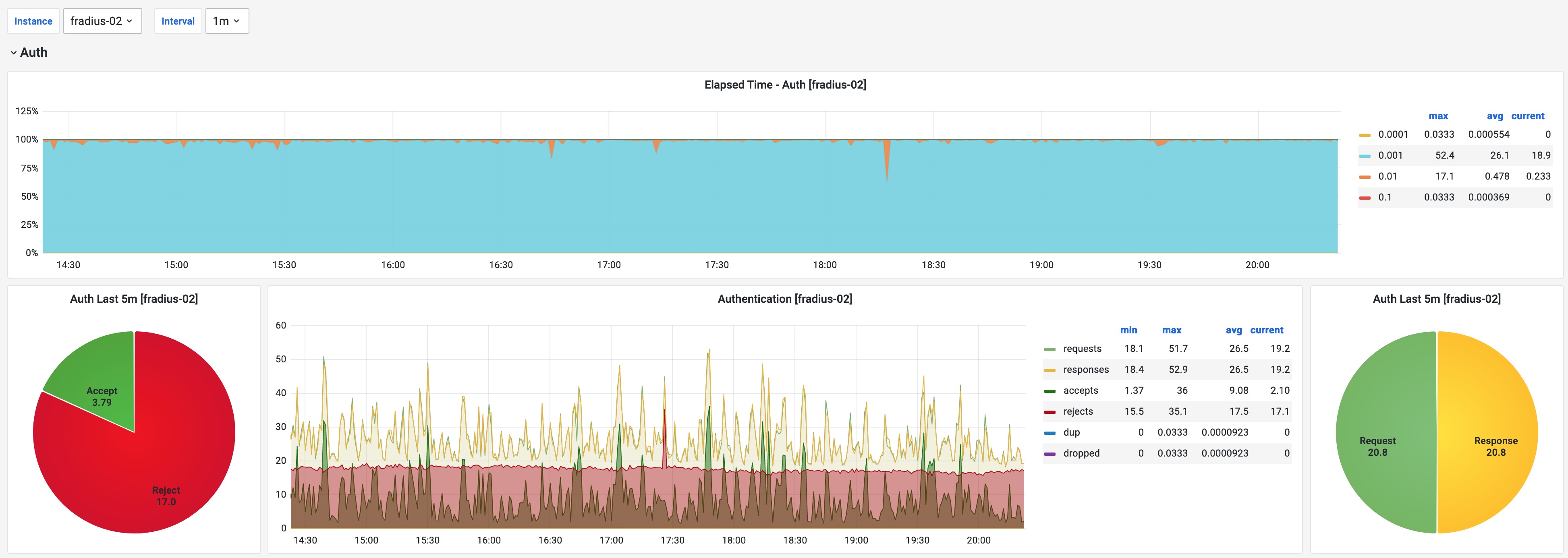Toggle the requests series in legend
The width and height of the screenshot is (1568, 558).
[1082, 349]
